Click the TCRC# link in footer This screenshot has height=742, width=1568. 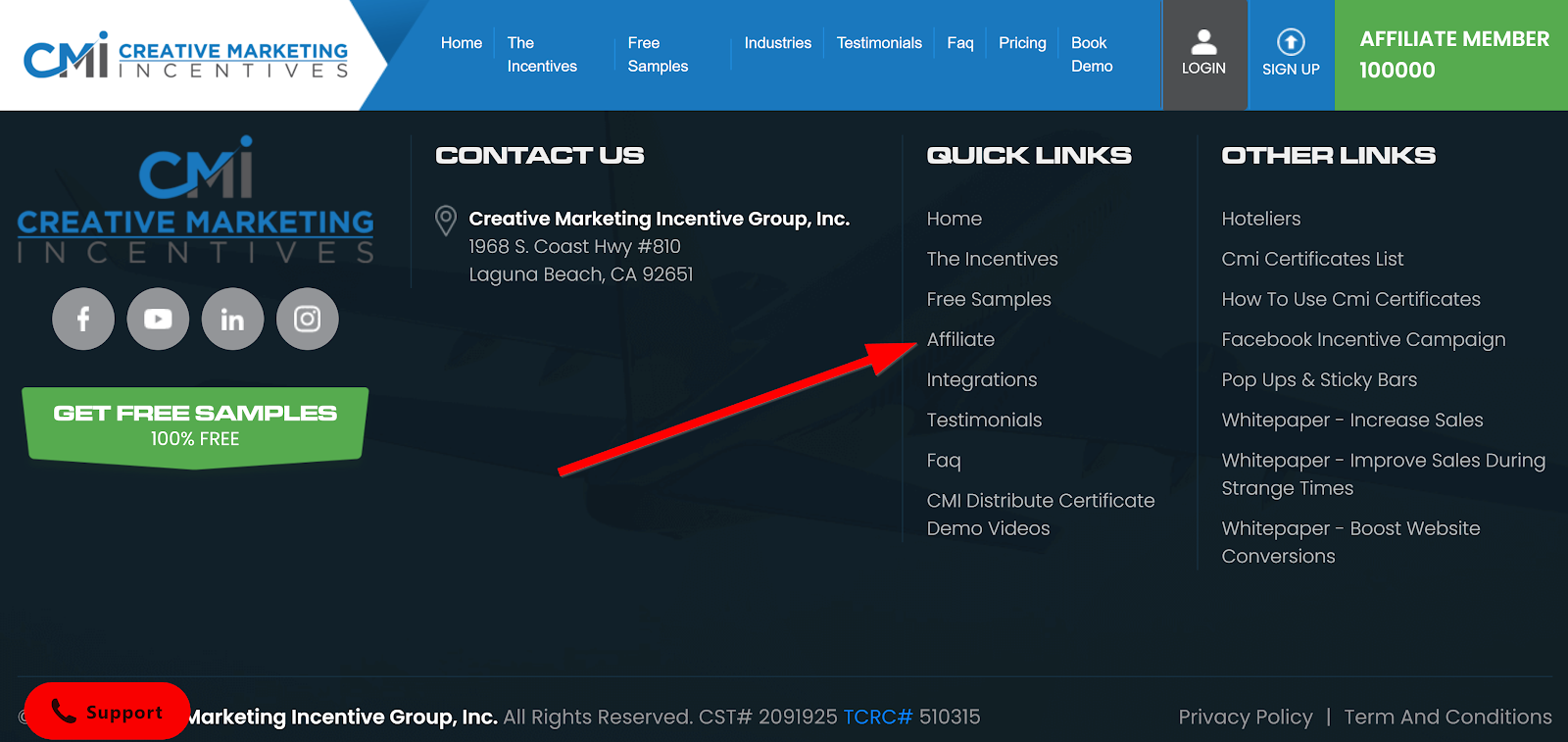(878, 717)
